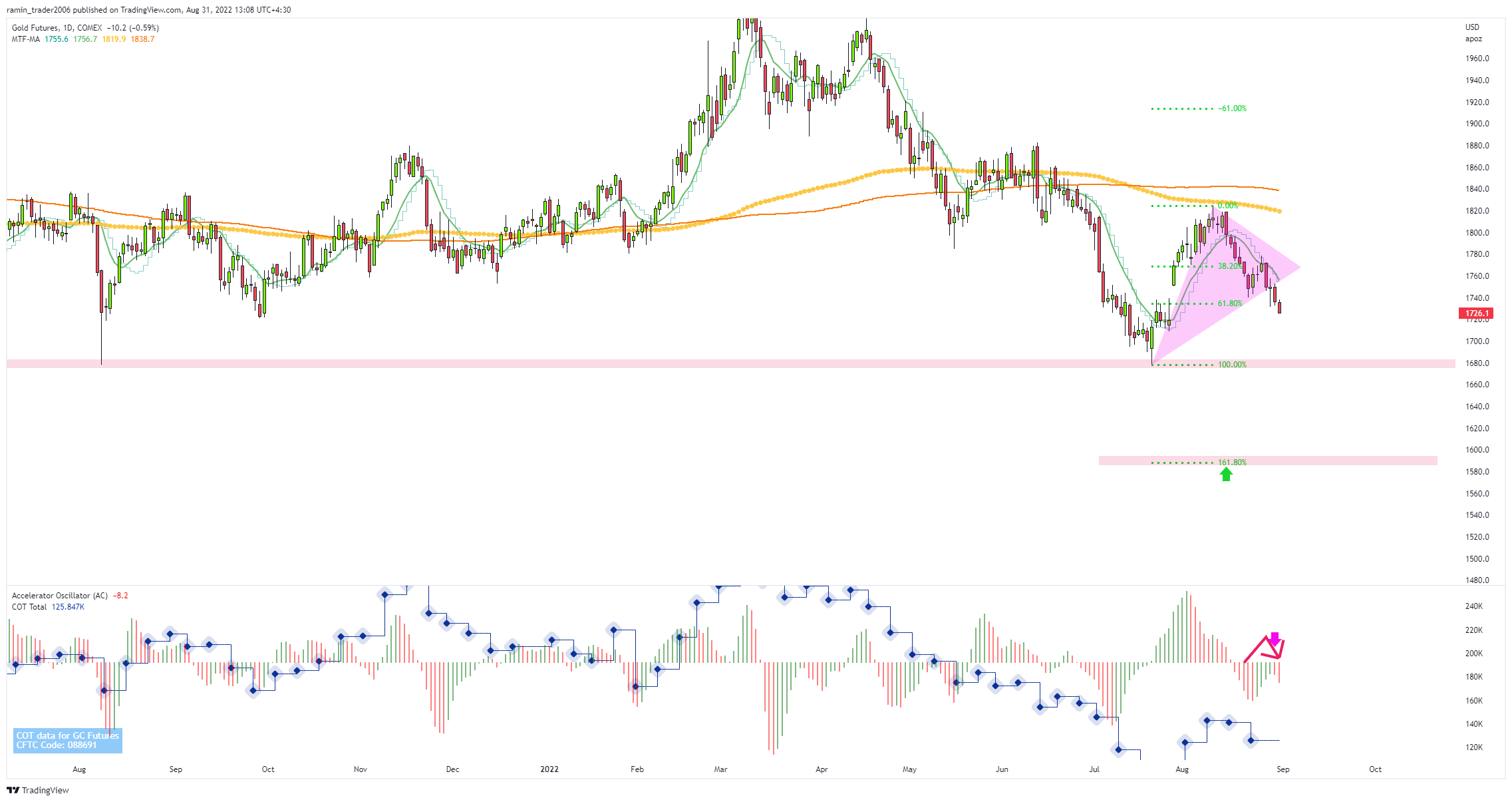Select the -61.00% Fibonacci level label
Screen dimensions: 1512x802
tap(1233, 108)
